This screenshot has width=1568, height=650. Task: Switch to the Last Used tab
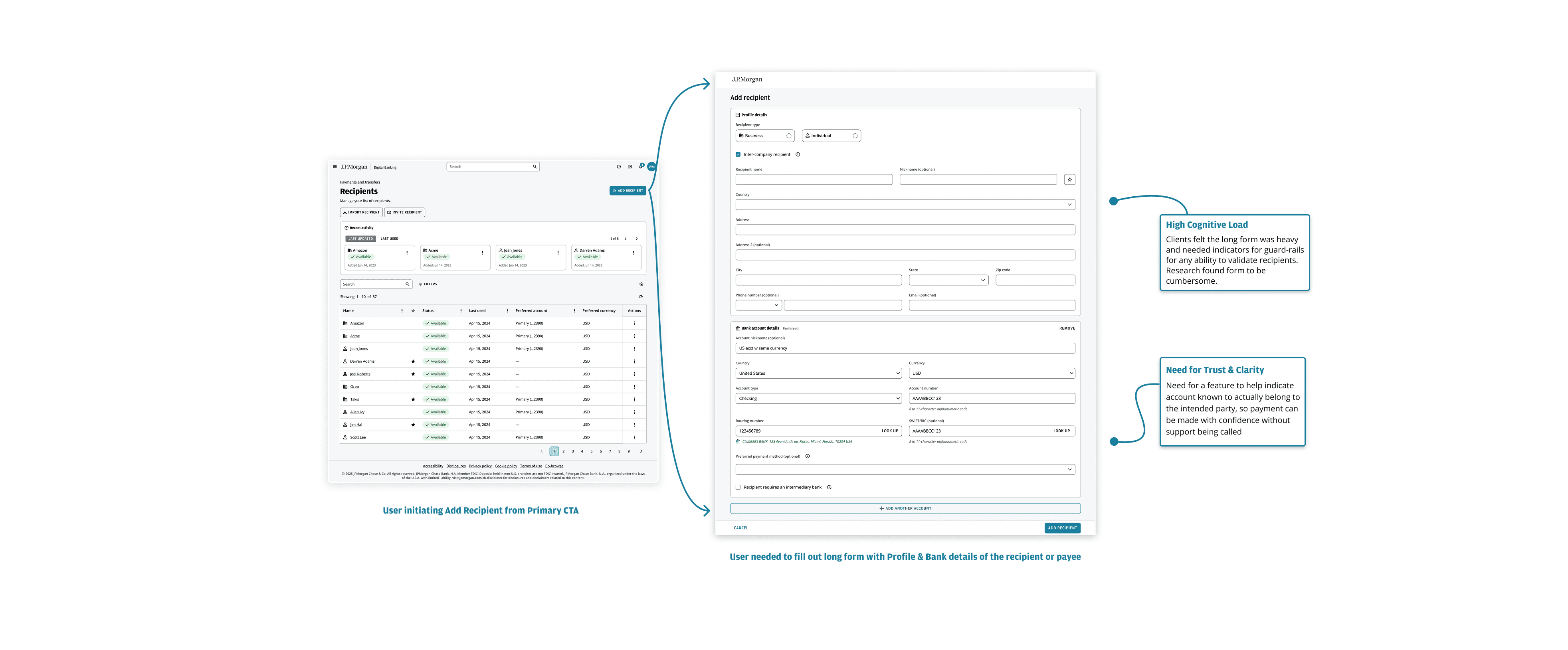coord(390,239)
